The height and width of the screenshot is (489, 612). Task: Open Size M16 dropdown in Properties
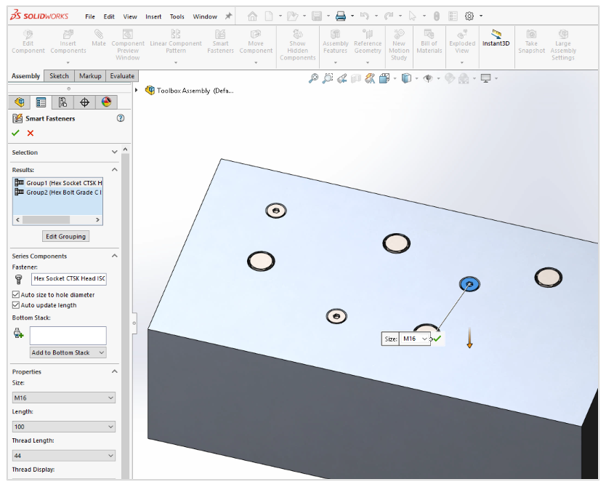tap(64, 398)
